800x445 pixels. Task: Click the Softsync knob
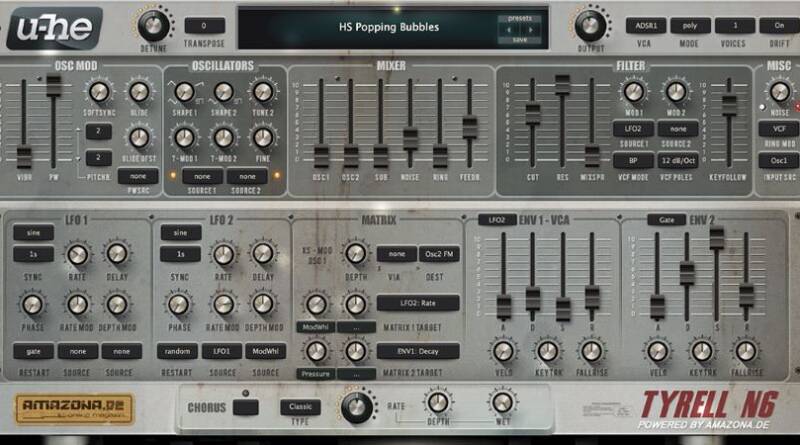pyautogui.click(x=99, y=92)
